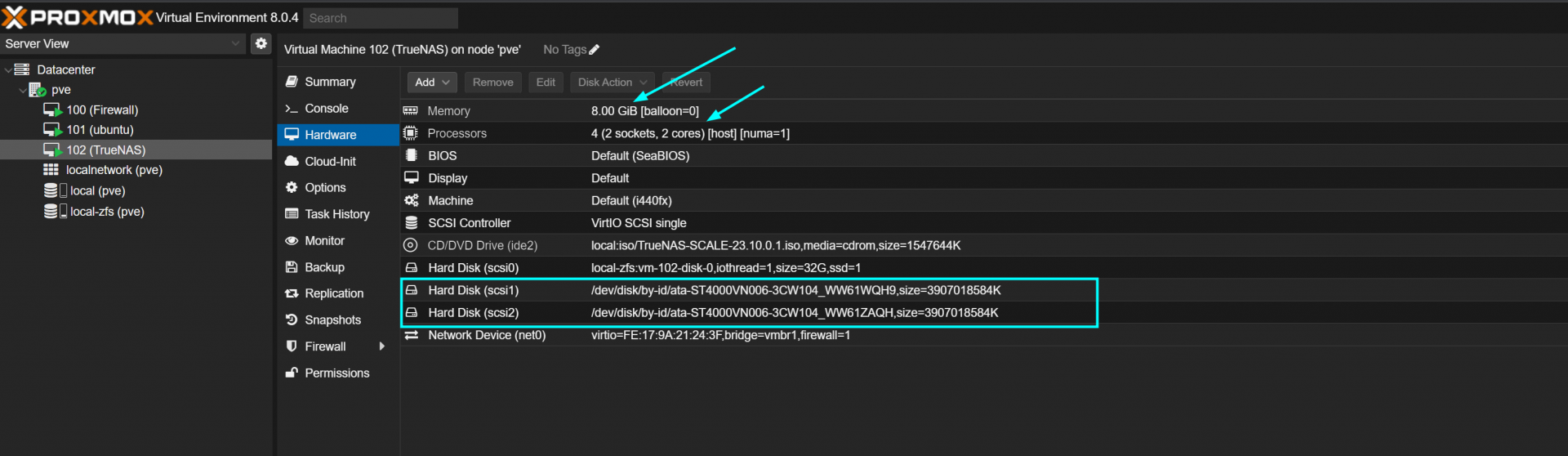Image resolution: width=1568 pixels, height=456 pixels.
Task: Select the 'VirtIO SCSI single' value
Action: point(639,223)
